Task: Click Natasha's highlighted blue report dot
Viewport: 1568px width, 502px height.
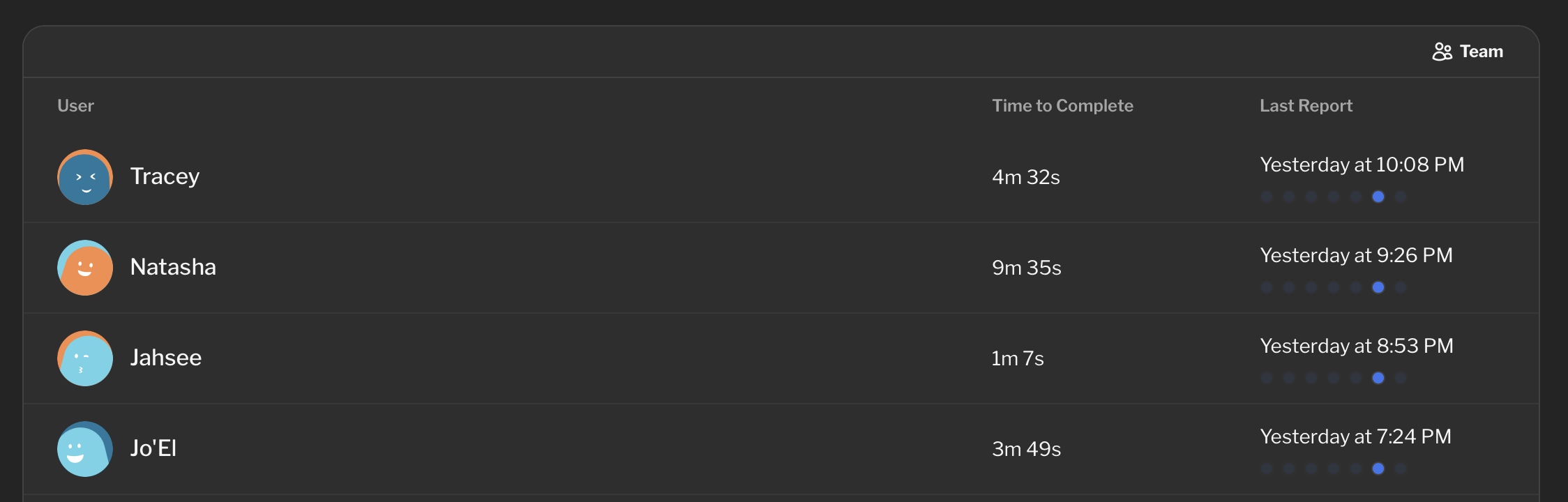Action: click(x=1378, y=287)
